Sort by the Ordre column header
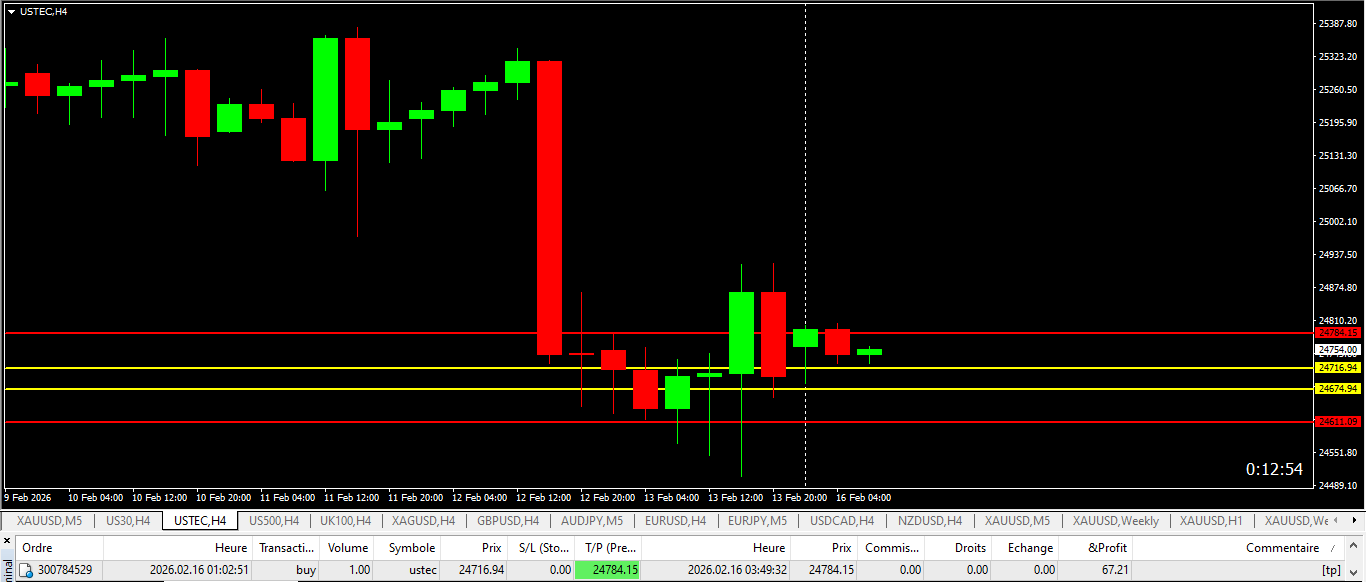Screen dimensions: 1366x582 click(x=59, y=548)
